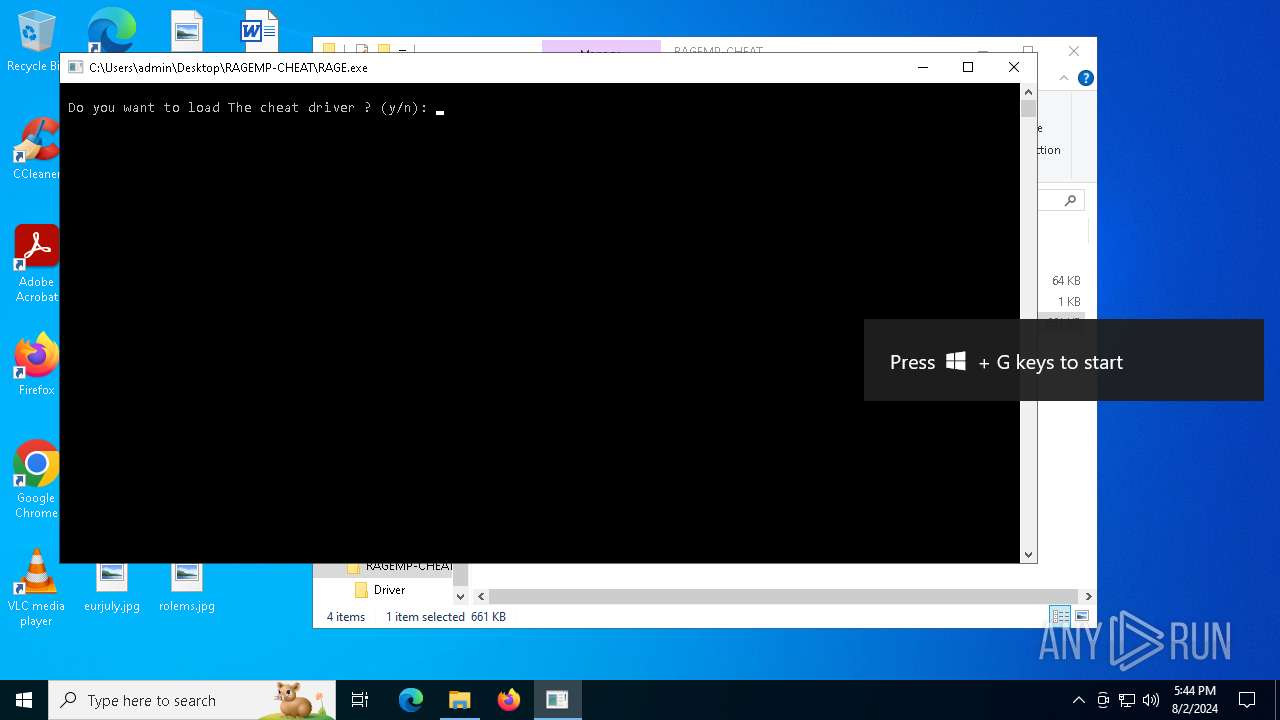Show the clock and calendar flyout
The image size is (1280, 720).
tap(1195, 700)
